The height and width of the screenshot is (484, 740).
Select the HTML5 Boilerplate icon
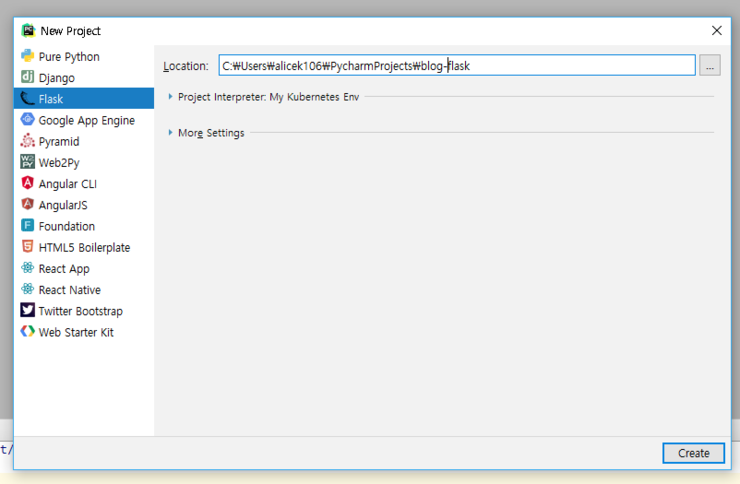coord(27,247)
